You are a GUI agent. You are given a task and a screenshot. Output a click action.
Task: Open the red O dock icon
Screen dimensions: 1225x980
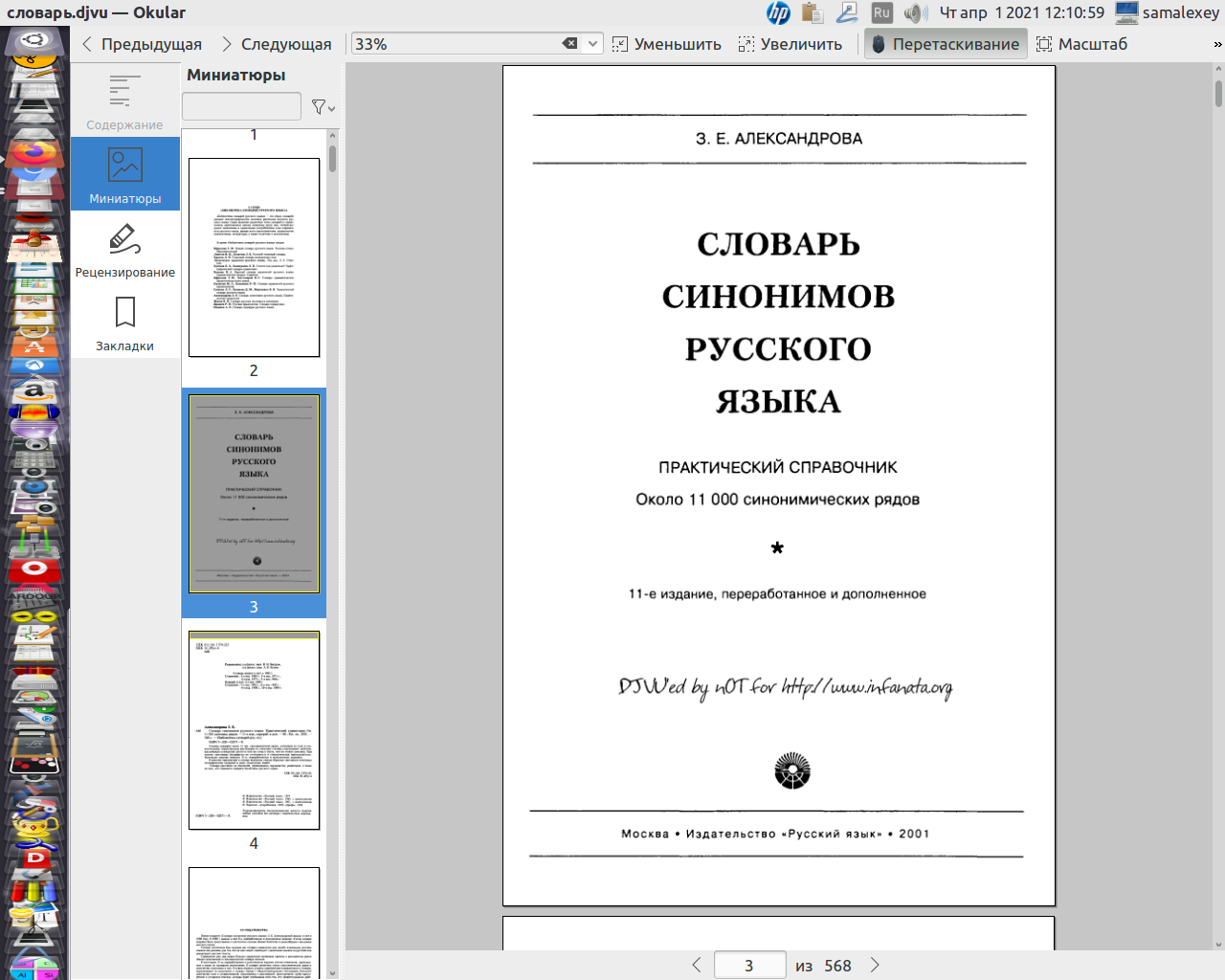click(x=34, y=568)
